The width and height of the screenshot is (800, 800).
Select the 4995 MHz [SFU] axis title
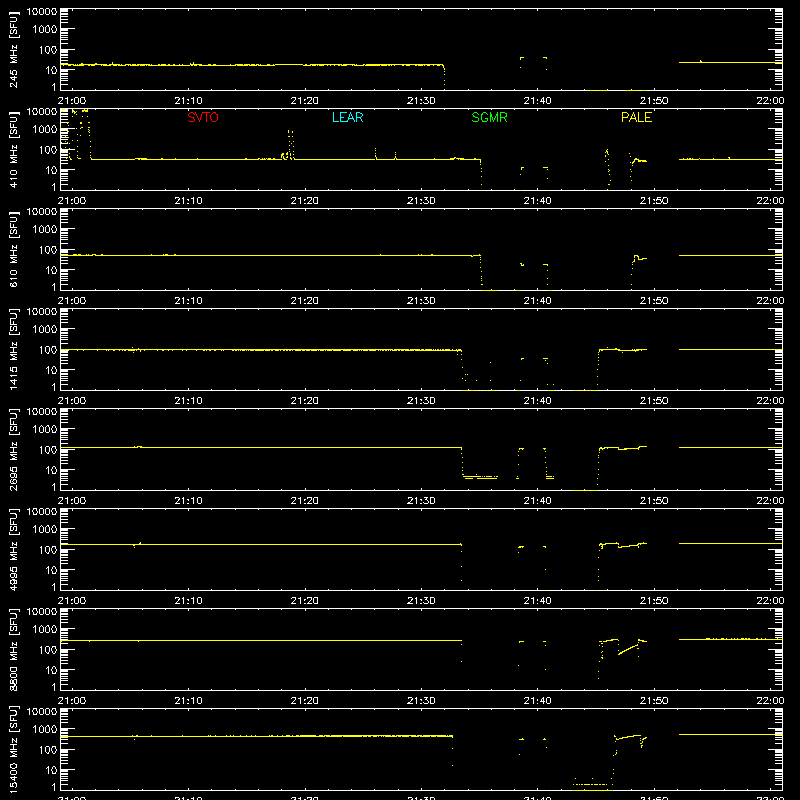tap(14, 550)
